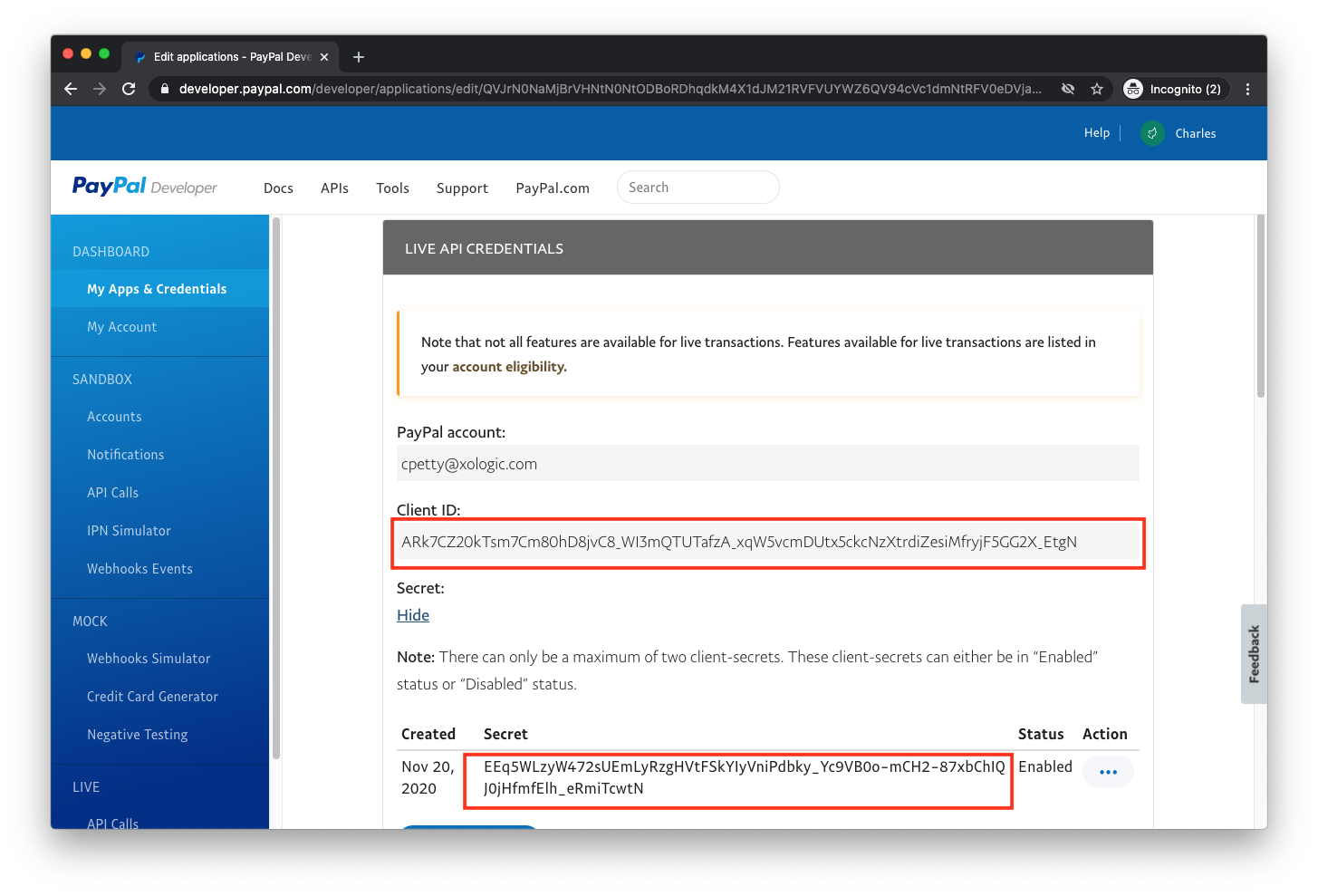The width and height of the screenshot is (1318, 896).
Task: View site lock information icon
Action: [x=164, y=89]
